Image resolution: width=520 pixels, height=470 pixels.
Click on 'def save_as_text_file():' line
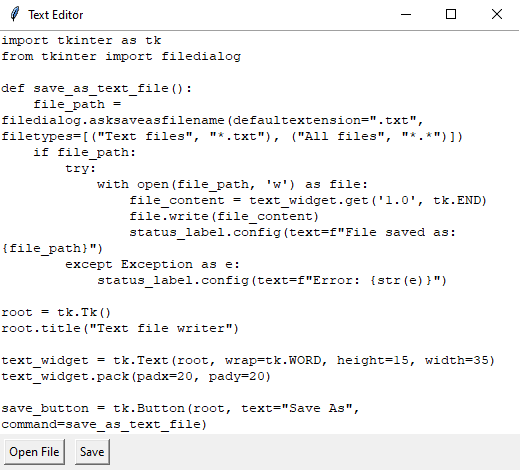97,88
